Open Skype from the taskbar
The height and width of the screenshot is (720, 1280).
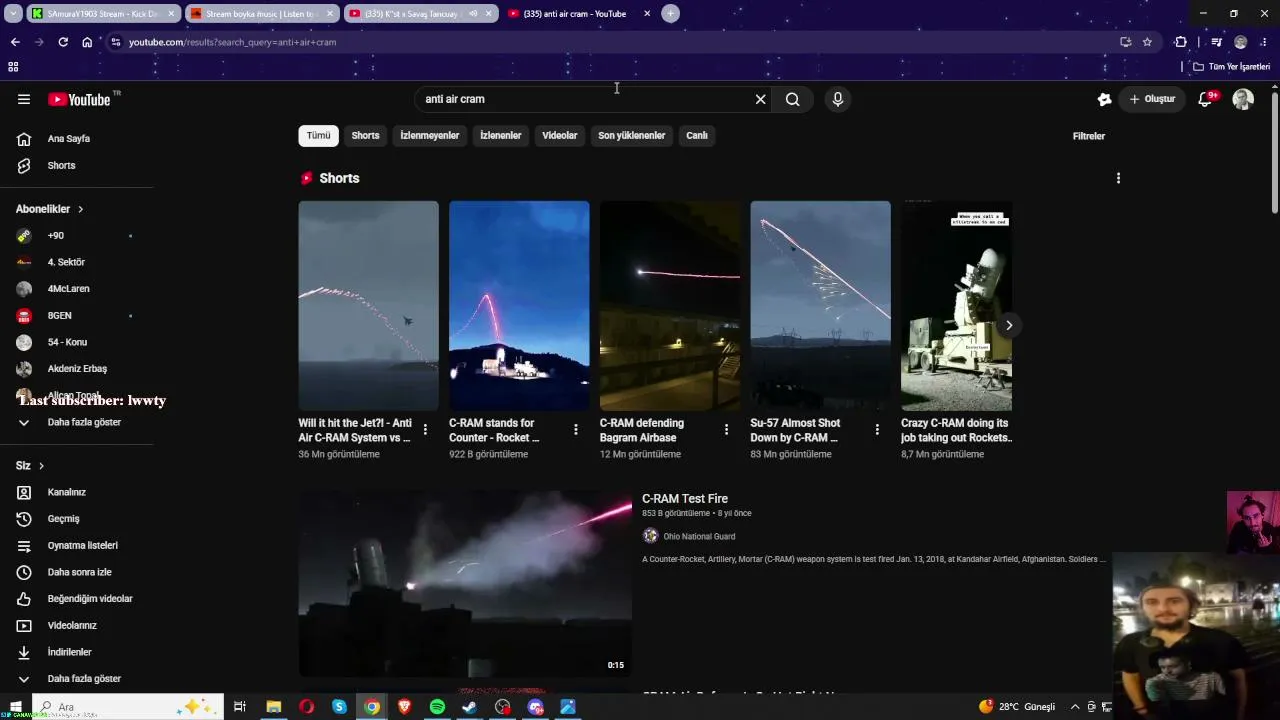339,707
